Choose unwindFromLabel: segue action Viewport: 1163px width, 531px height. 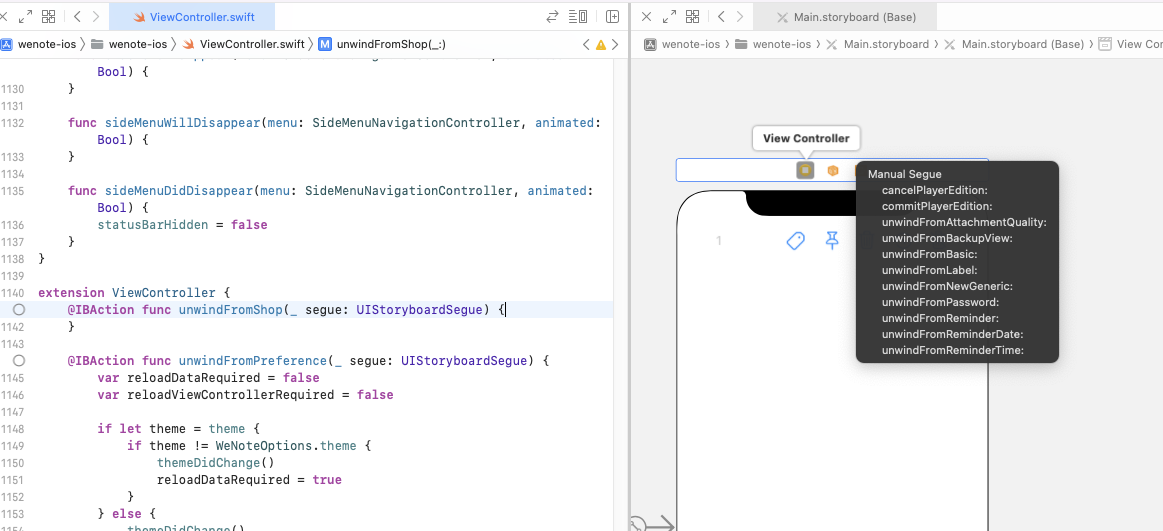coord(929,270)
